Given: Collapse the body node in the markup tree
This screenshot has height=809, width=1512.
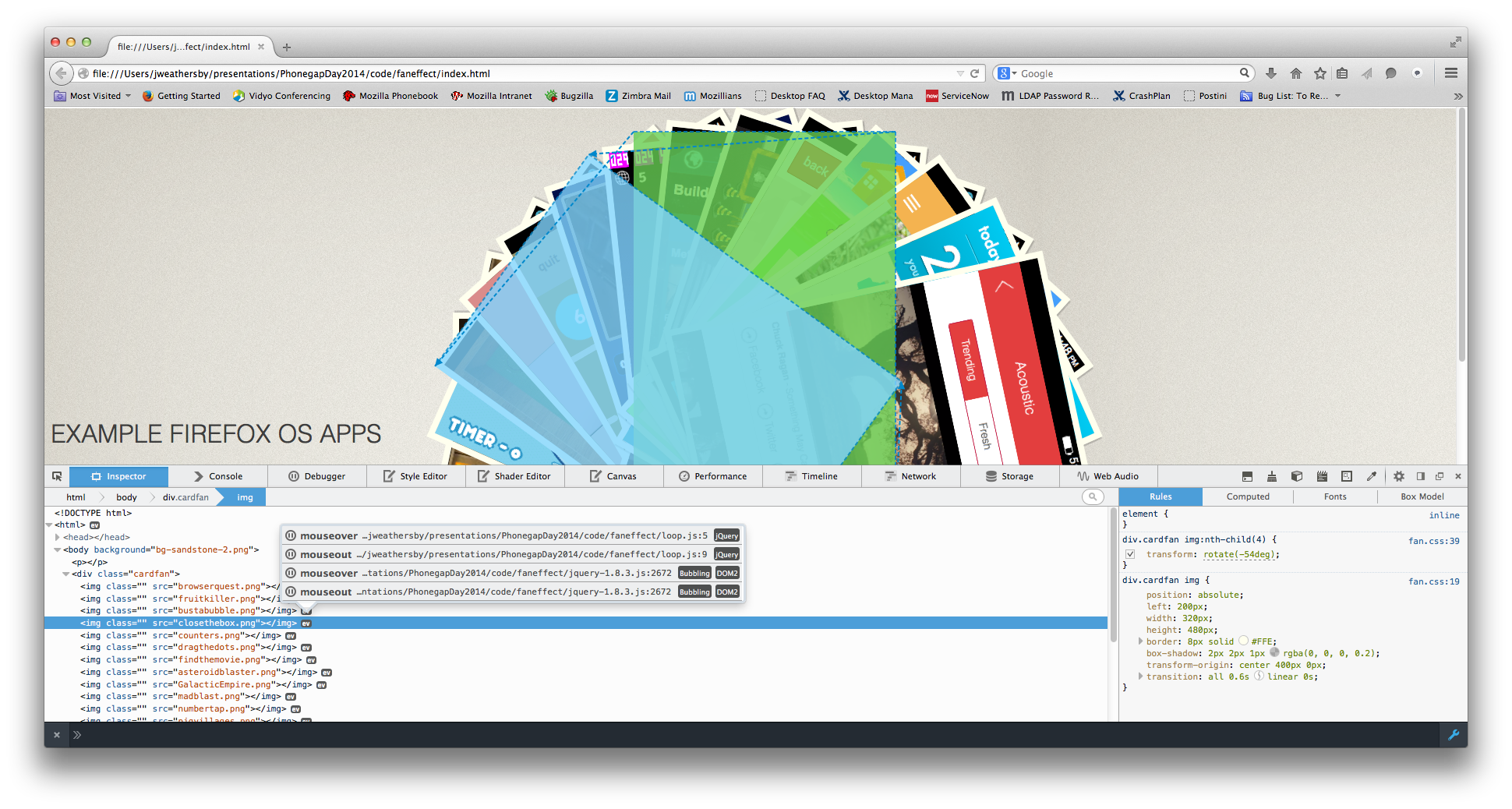Looking at the screenshot, I should click(58, 549).
